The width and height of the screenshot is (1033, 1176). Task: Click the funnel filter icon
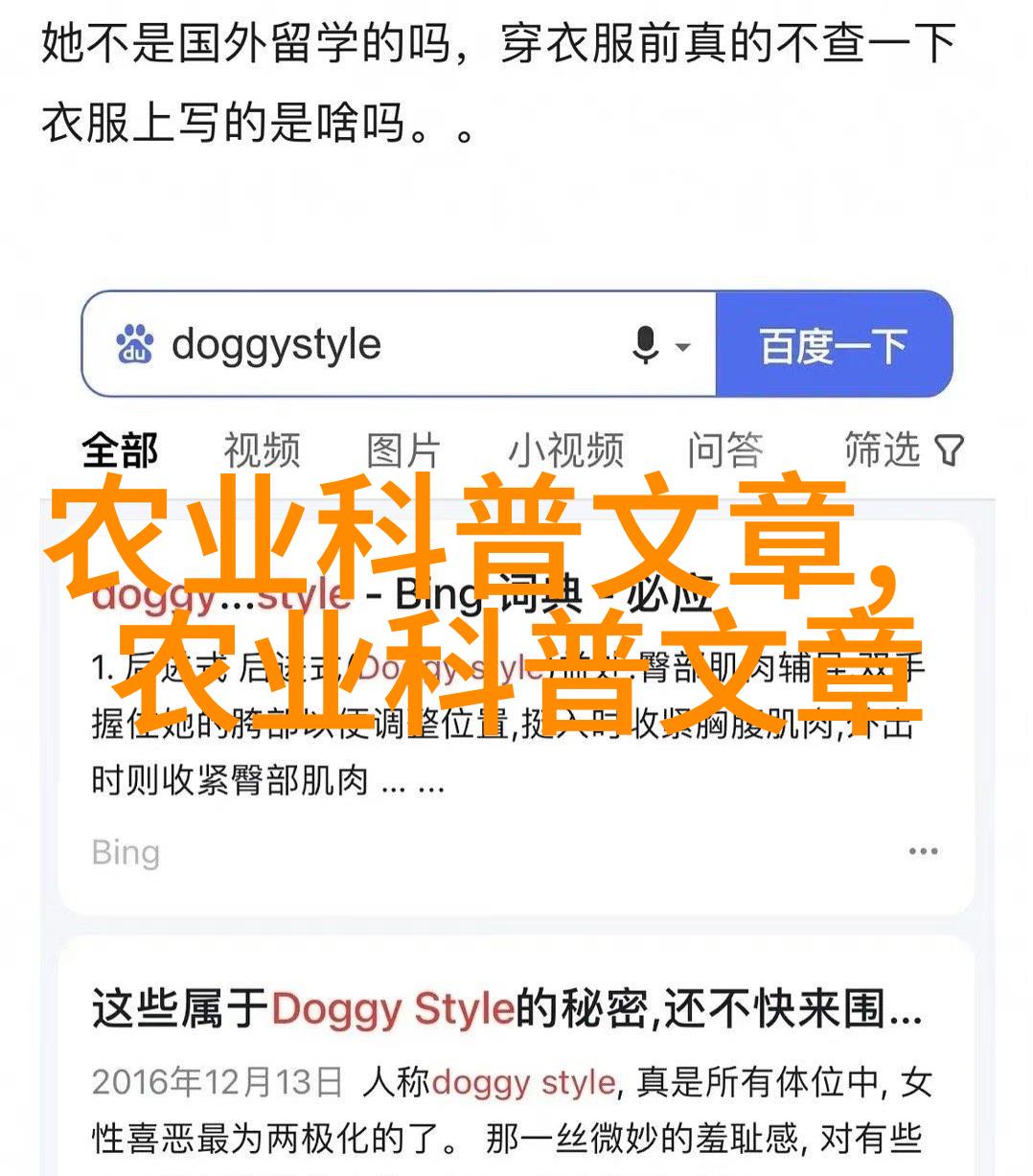(949, 450)
